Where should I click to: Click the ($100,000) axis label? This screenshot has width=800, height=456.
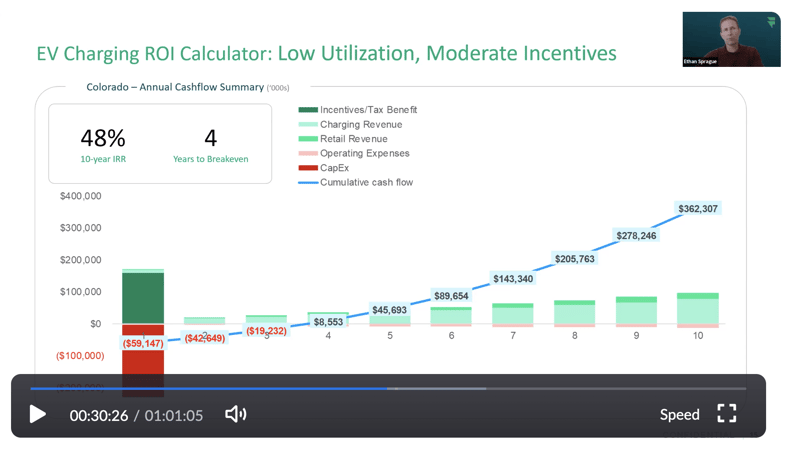[x=80, y=356]
